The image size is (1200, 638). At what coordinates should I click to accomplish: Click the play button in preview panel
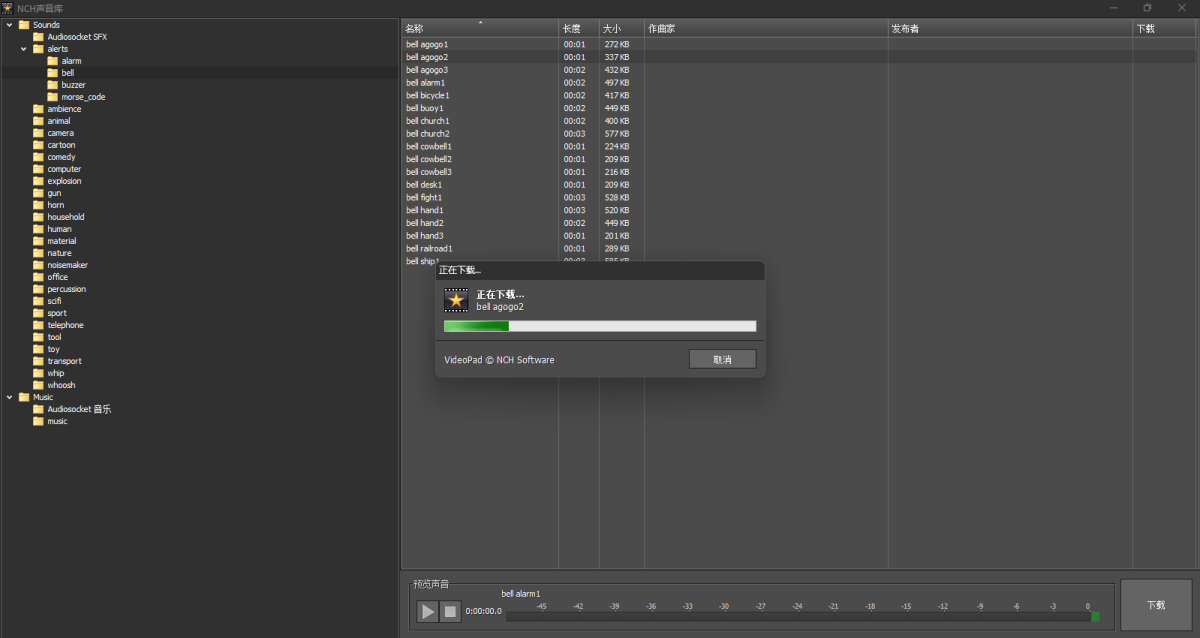click(427, 611)
